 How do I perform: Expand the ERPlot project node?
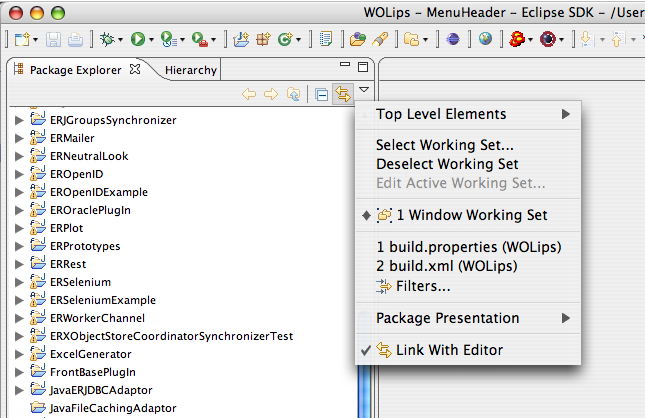pyautogui.click(x=19, y=229)
